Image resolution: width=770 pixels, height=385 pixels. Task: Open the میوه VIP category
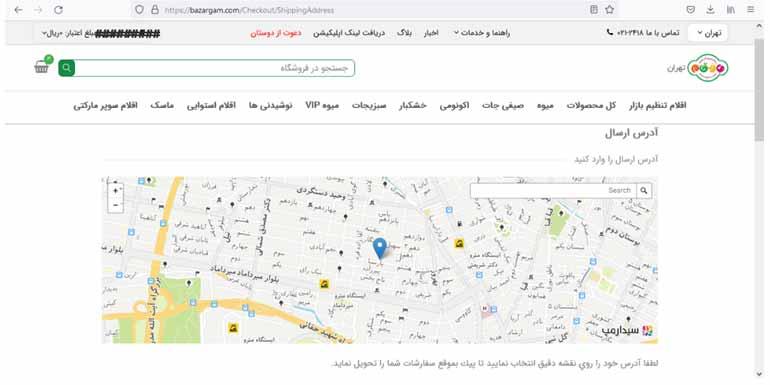[x=322, y=106]
